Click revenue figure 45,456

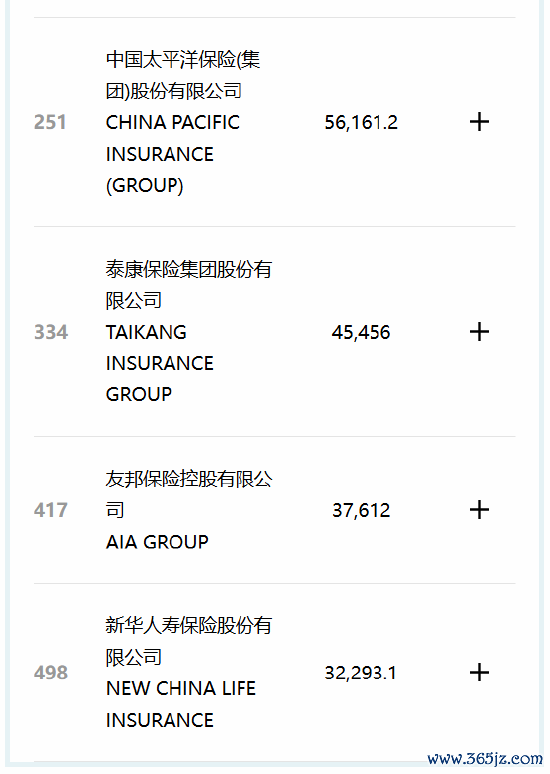[x=361, y=332]
